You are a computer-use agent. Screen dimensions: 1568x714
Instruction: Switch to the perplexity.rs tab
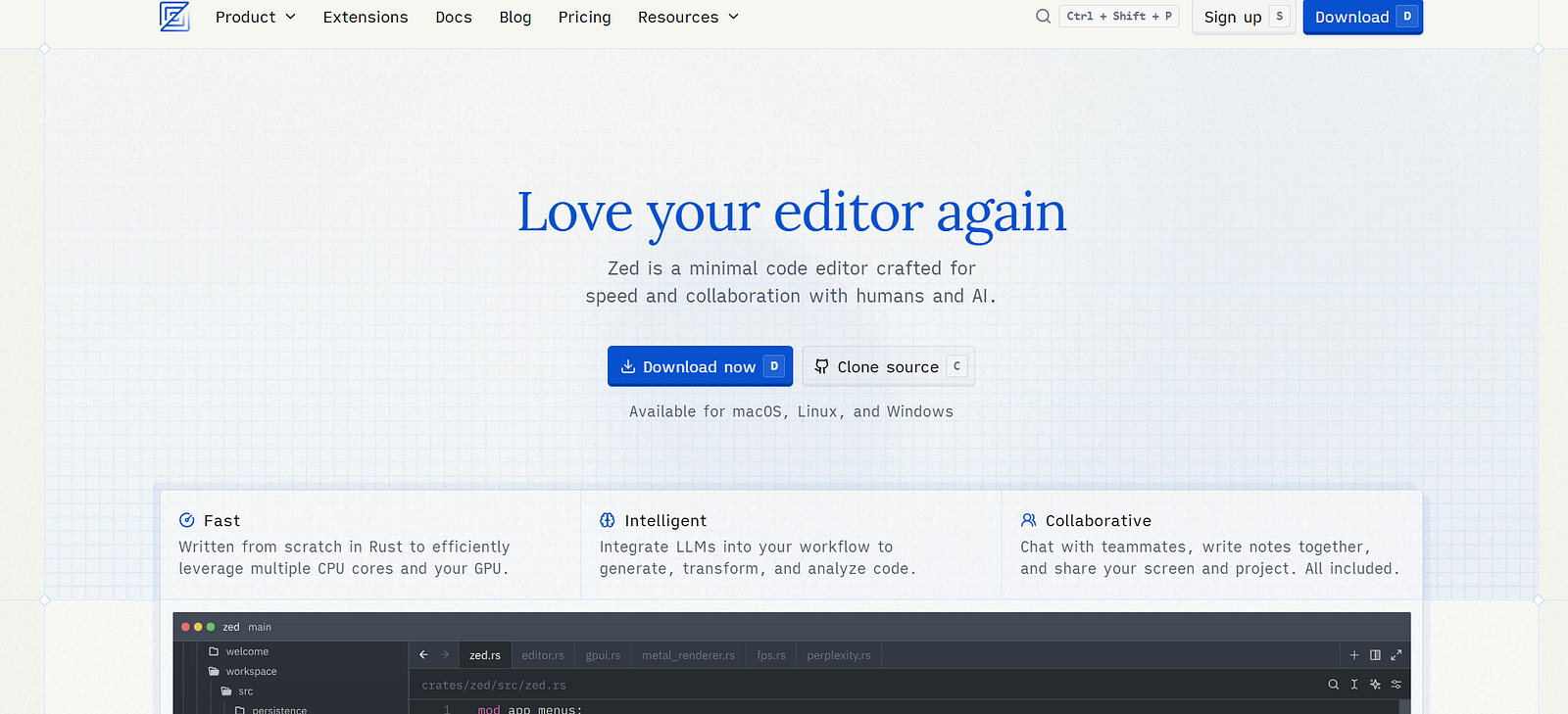(x=839, y=655)
